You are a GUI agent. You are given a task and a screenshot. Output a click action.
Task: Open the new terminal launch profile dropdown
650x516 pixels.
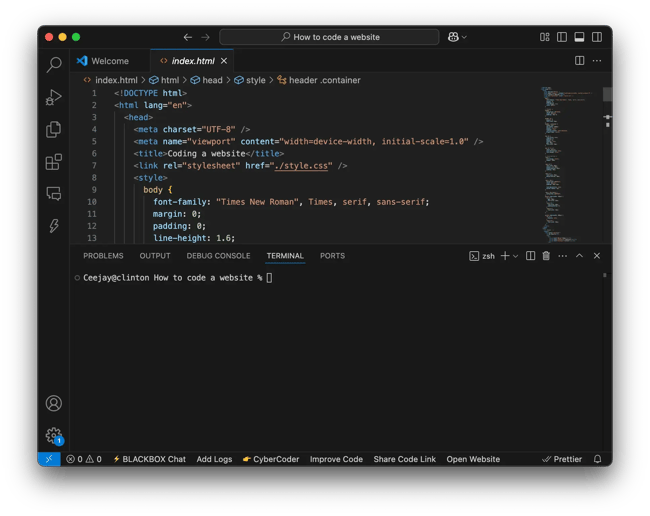516,256
